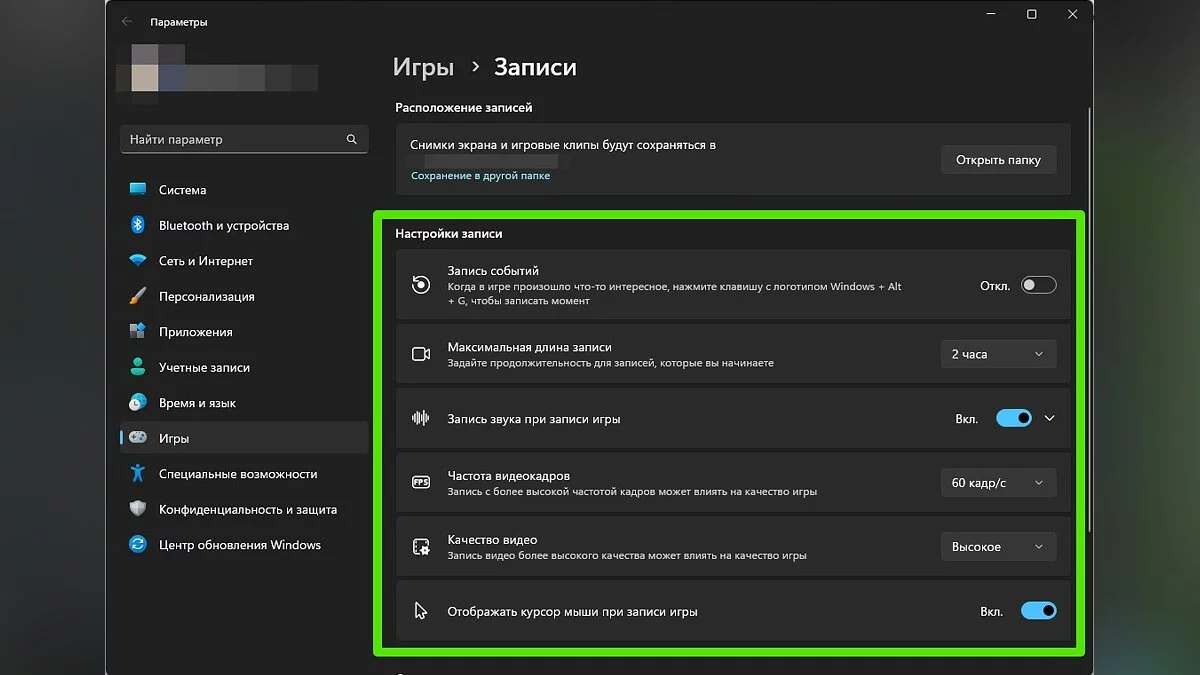
Task: Disable Отображать курсор мыши toggle
Action: click(1038, 611)
